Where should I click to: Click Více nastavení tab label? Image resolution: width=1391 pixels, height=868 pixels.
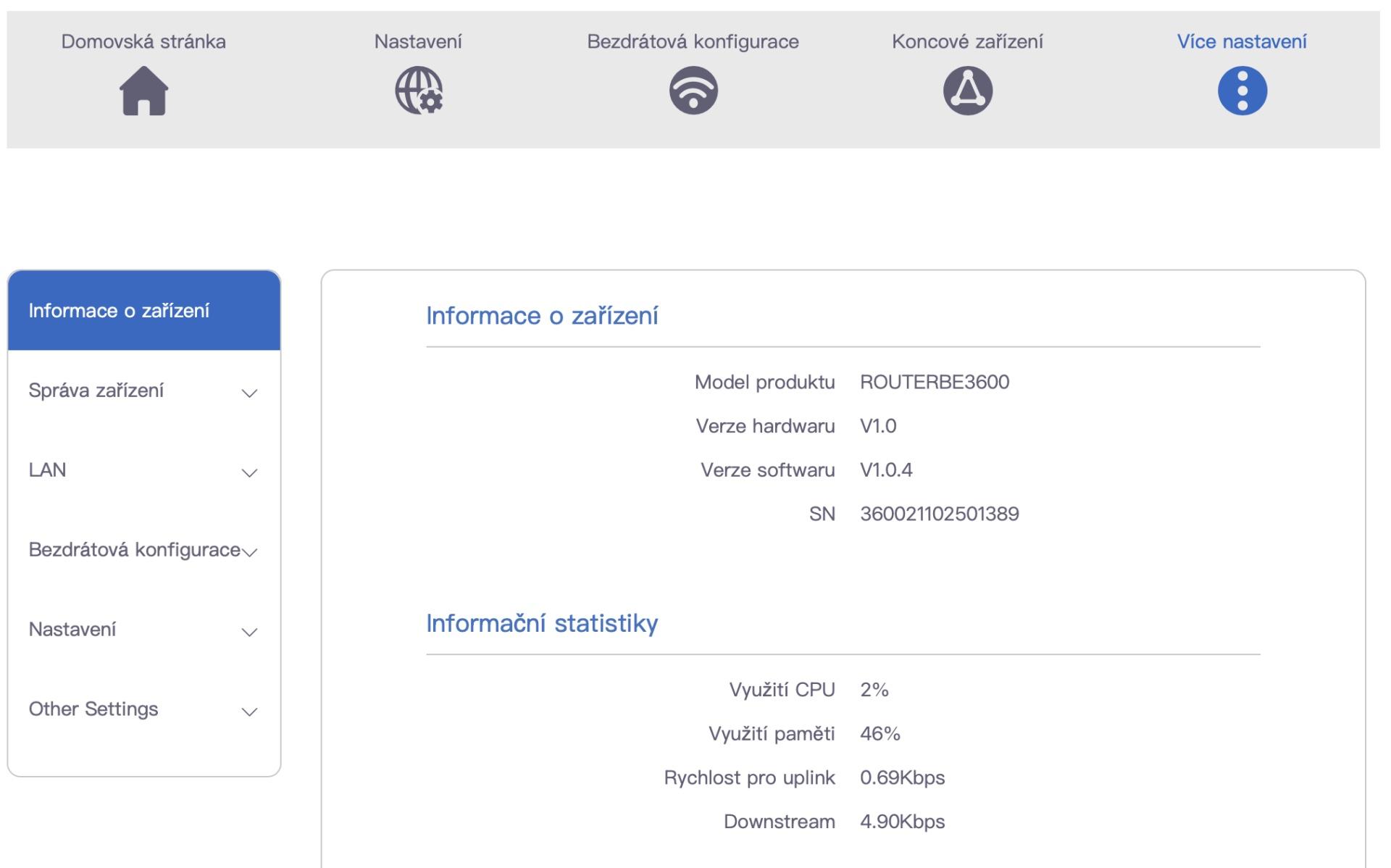(x=1242, y=41)
